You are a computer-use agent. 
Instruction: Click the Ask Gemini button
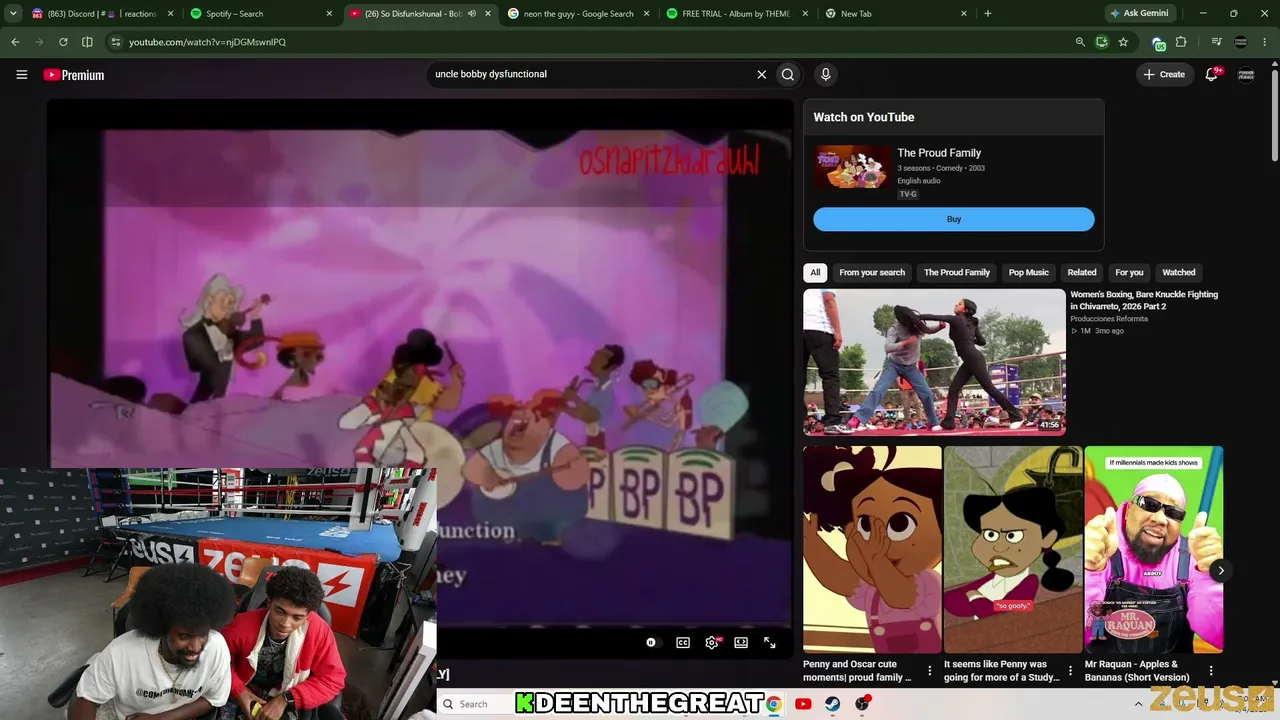pos(1139,14)
